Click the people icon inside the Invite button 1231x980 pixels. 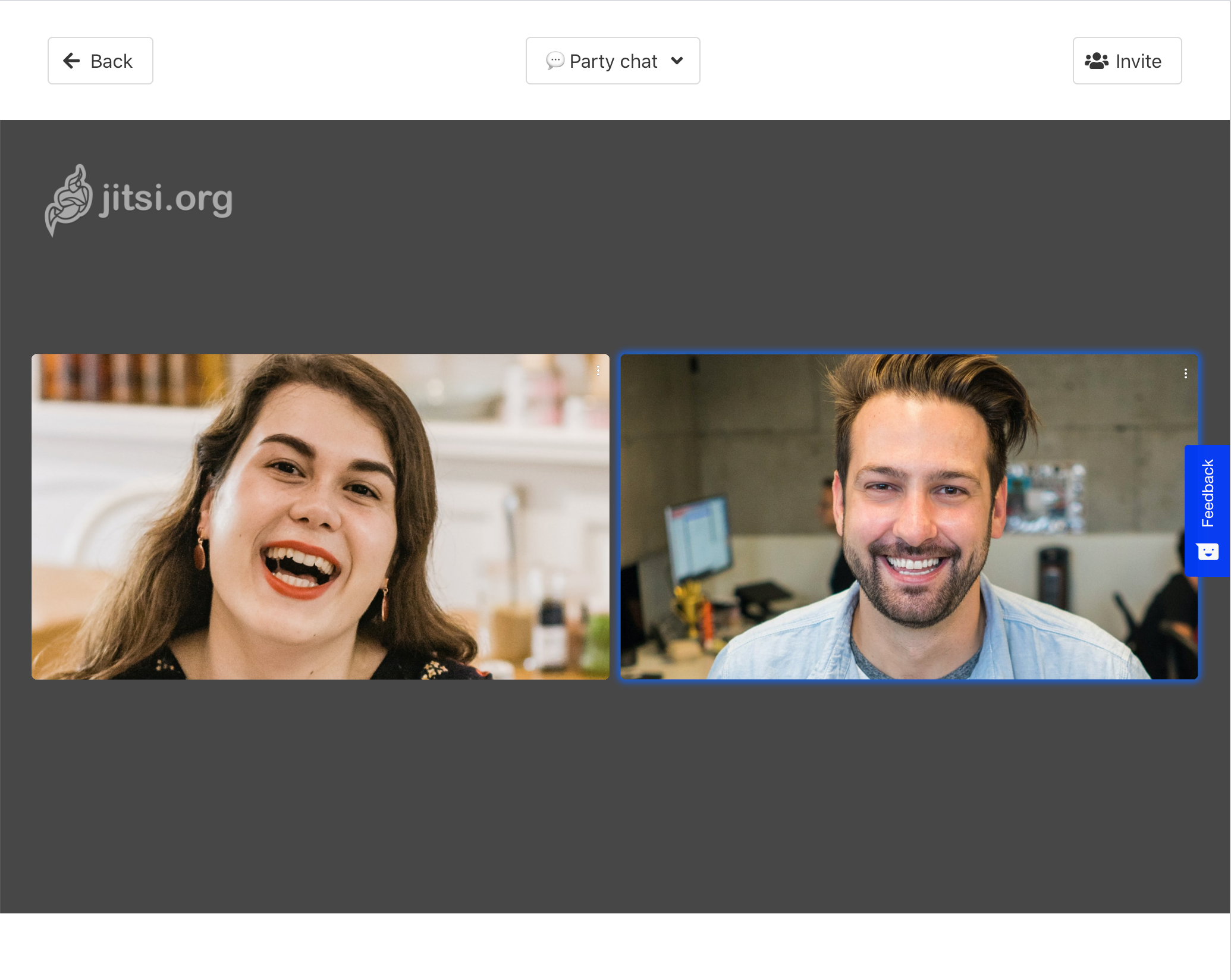click(x=1097, y=59)
